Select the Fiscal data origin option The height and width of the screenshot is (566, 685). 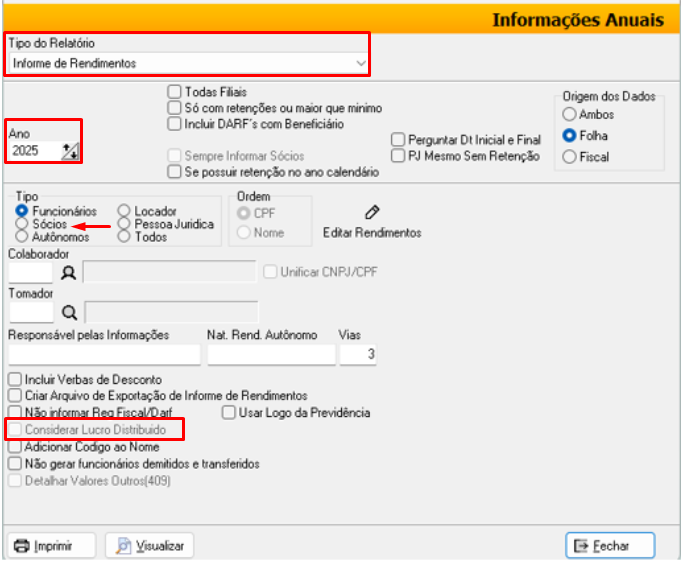tap(569, 157)
